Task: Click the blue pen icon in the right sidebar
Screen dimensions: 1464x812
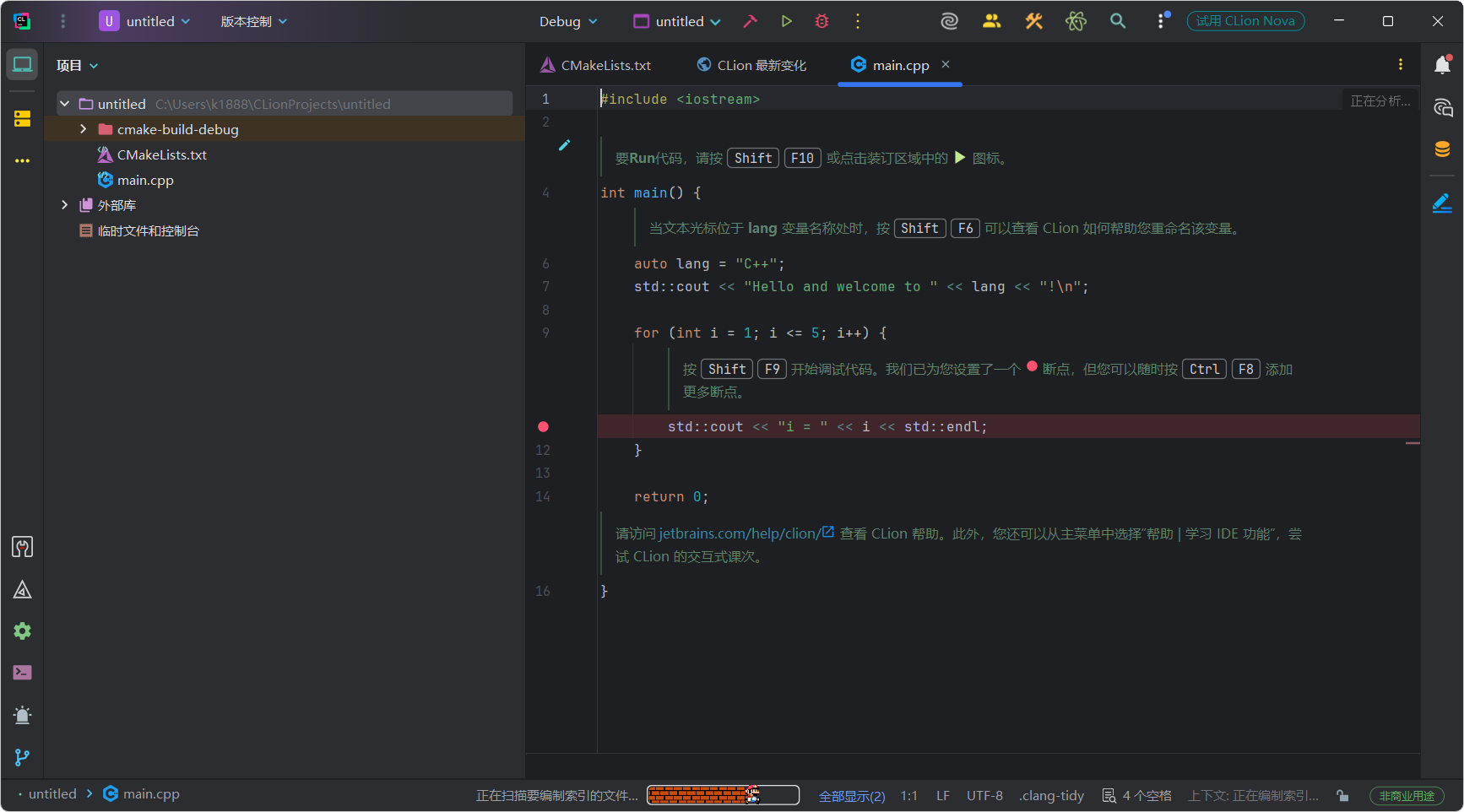Action: tap(1442, 203)
